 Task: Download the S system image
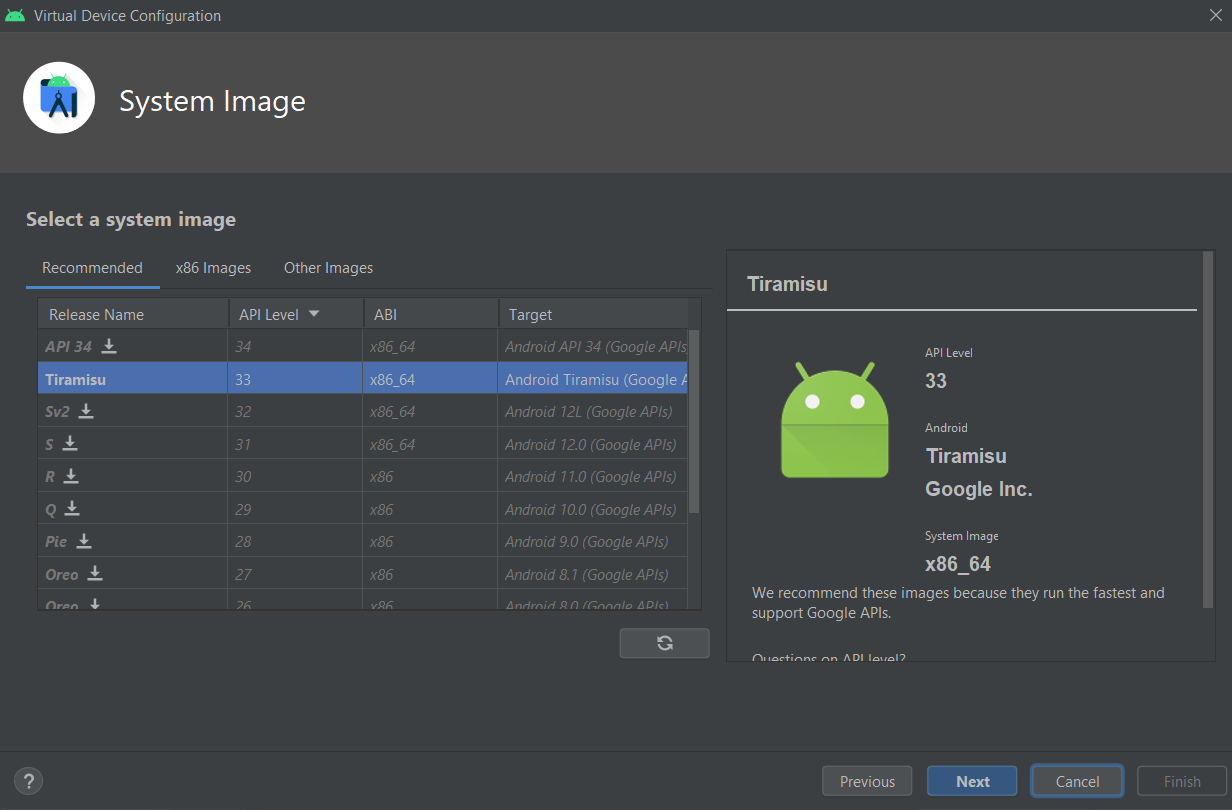[70, 443]
